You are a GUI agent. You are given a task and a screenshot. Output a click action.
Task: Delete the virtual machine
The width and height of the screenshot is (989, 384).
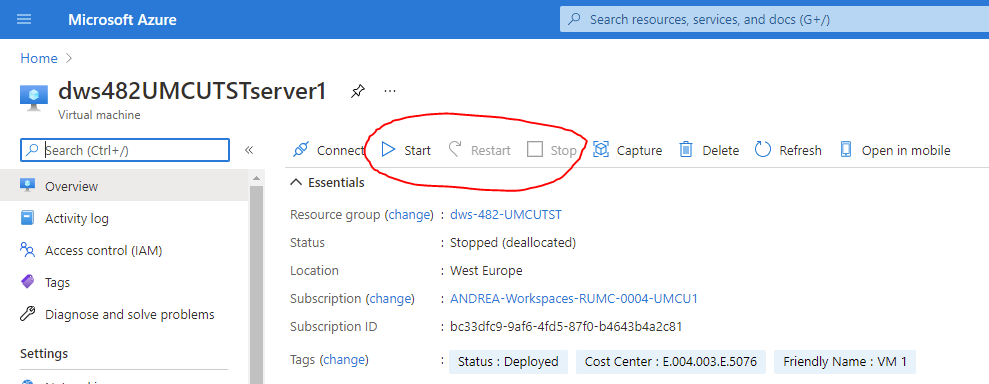pyautogui.click(x=708, y=150)
